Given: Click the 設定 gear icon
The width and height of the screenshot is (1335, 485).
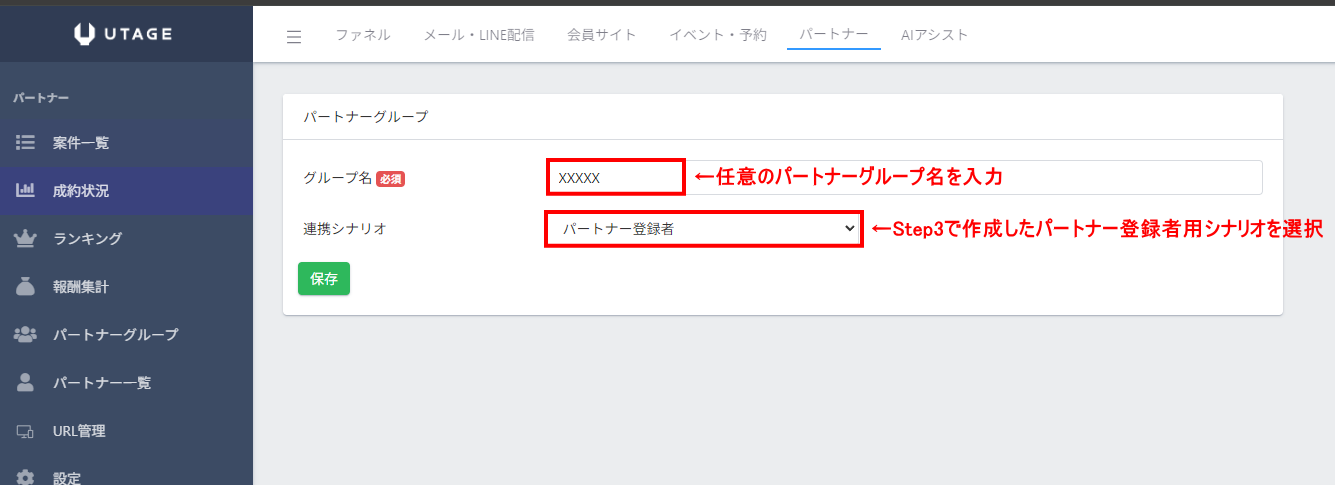Looking at the screenshot, I should (26, 477).
